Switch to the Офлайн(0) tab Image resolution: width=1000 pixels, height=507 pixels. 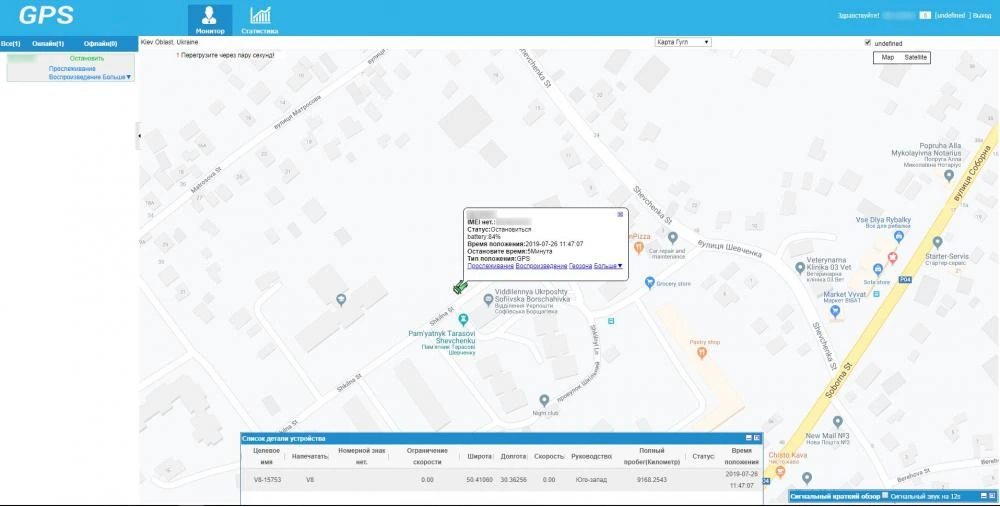[100, 44]
